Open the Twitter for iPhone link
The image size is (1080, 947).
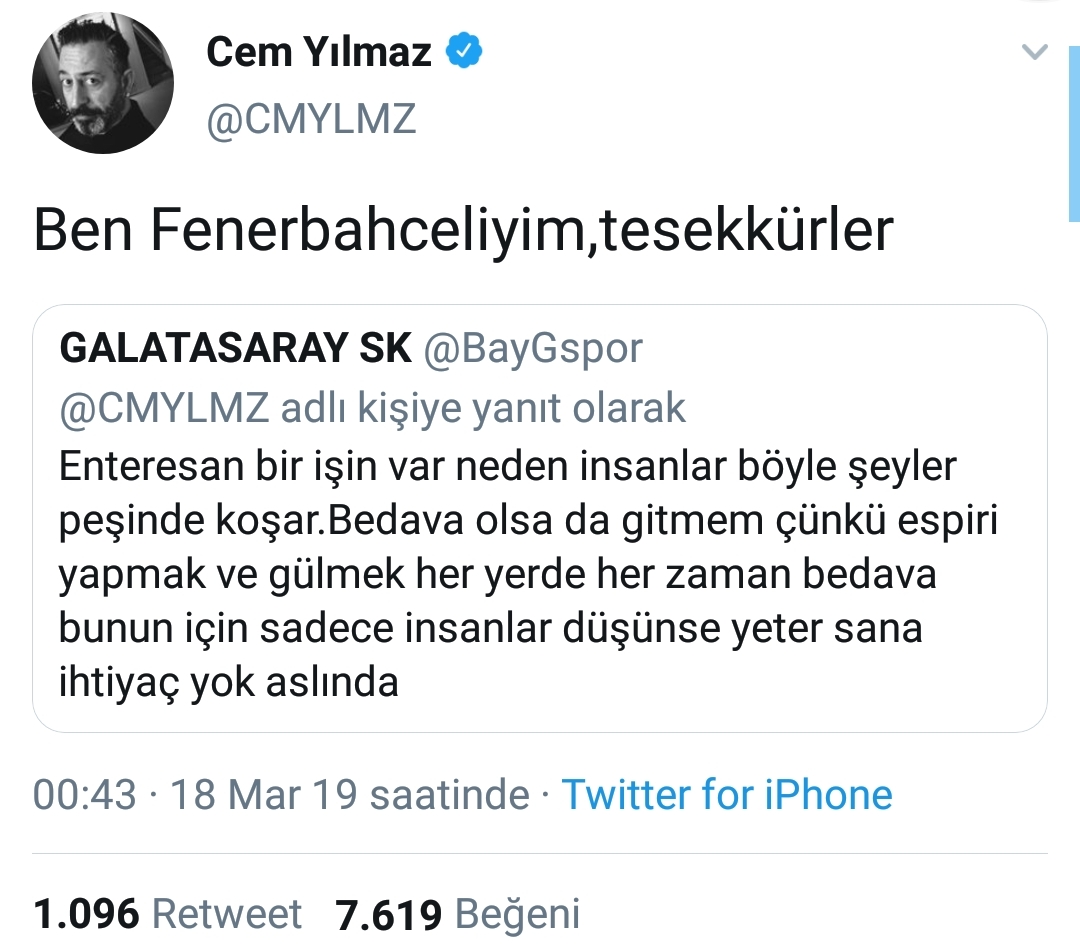click(727, 795)
